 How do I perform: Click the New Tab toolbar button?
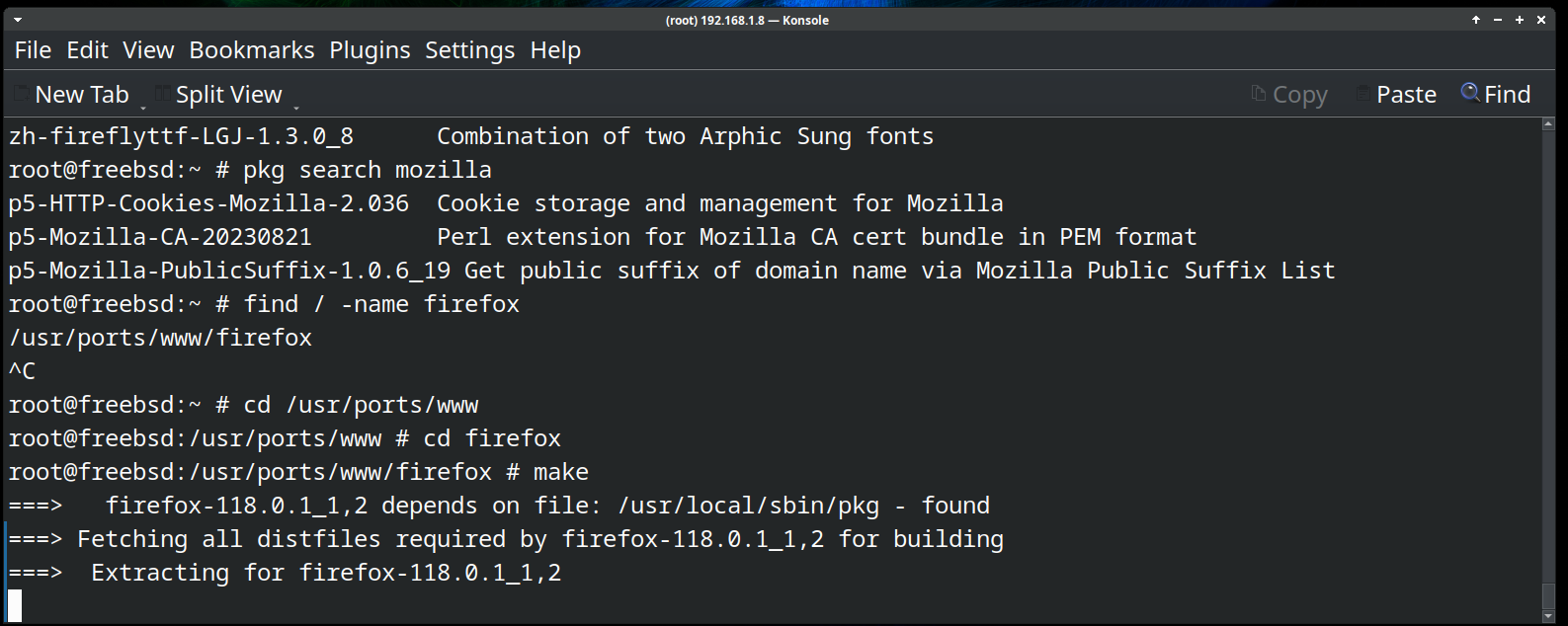click(71, 95)
